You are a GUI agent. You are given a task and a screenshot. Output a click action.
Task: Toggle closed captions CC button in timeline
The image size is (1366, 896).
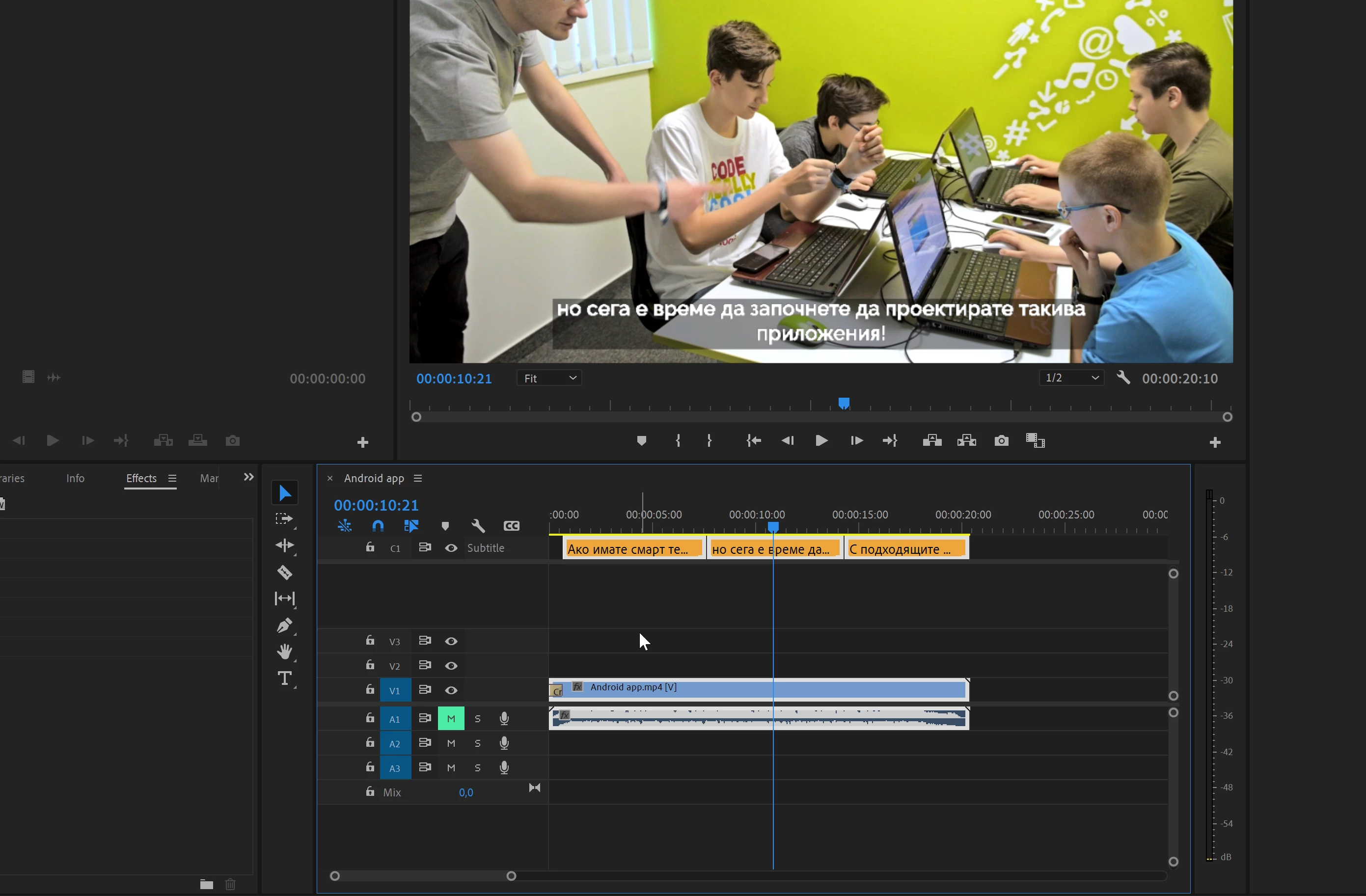coord(511,526)
